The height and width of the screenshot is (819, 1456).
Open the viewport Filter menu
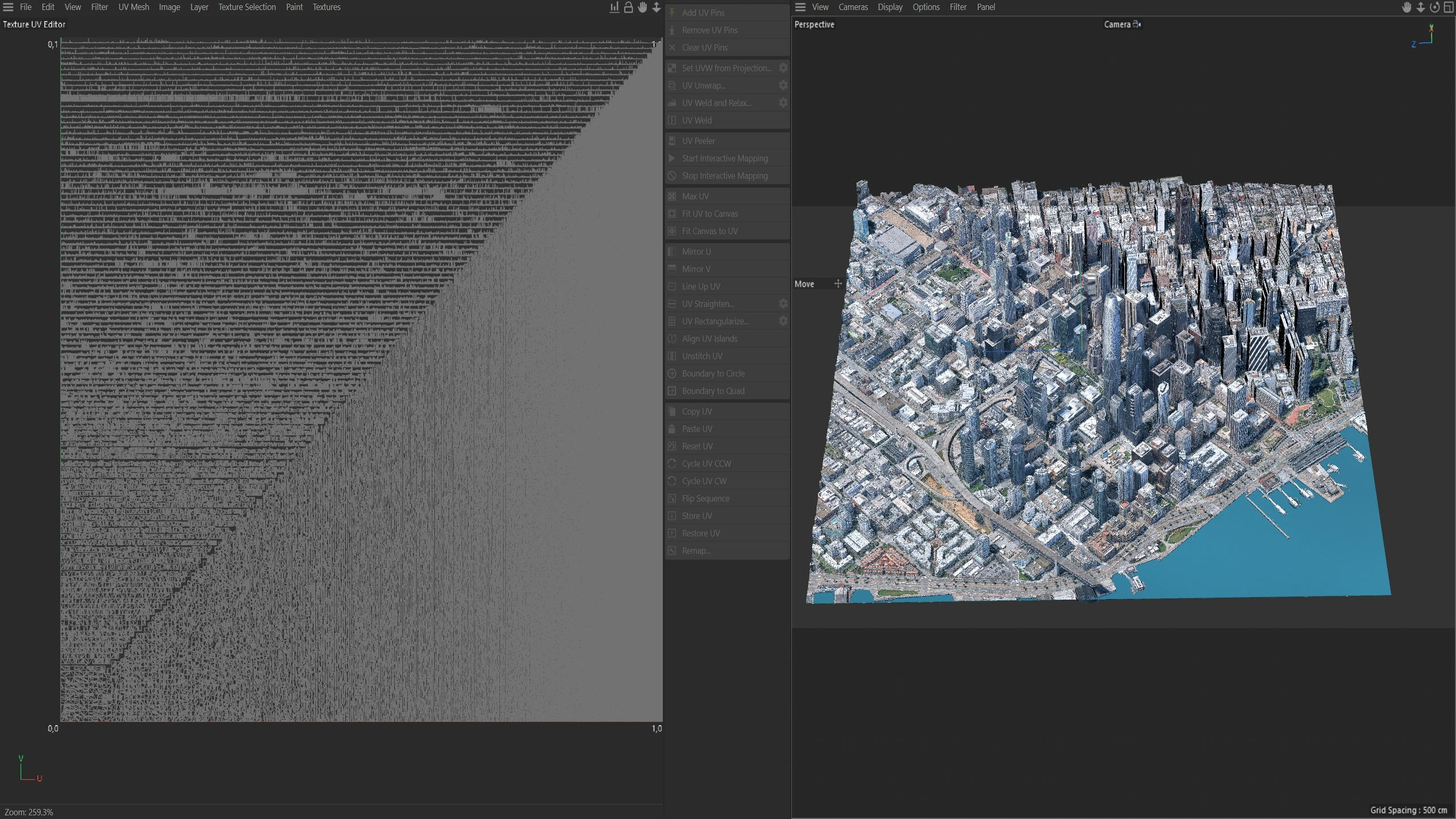958,7
